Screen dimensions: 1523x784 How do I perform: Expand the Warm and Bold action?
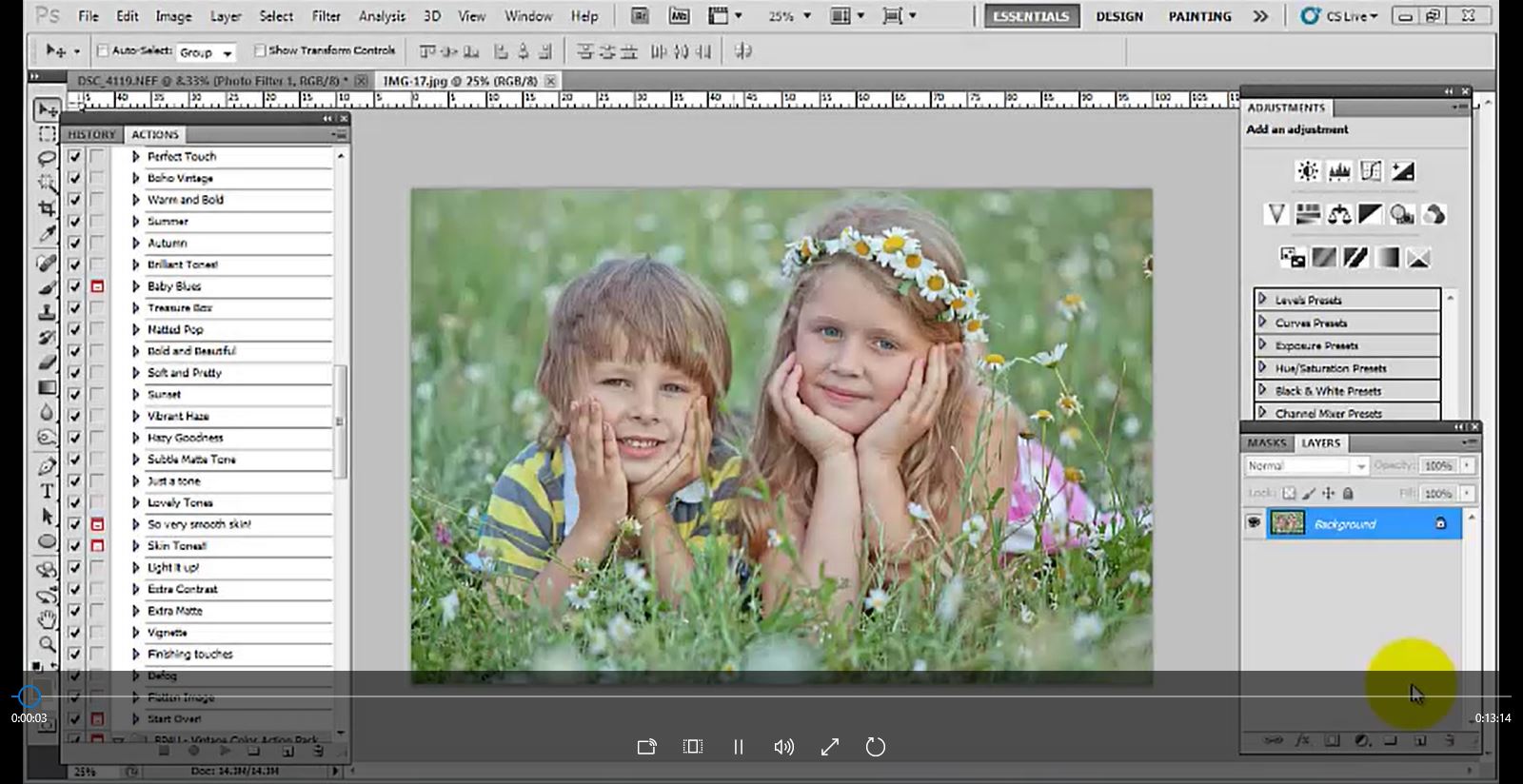click(x=135, y=200)
